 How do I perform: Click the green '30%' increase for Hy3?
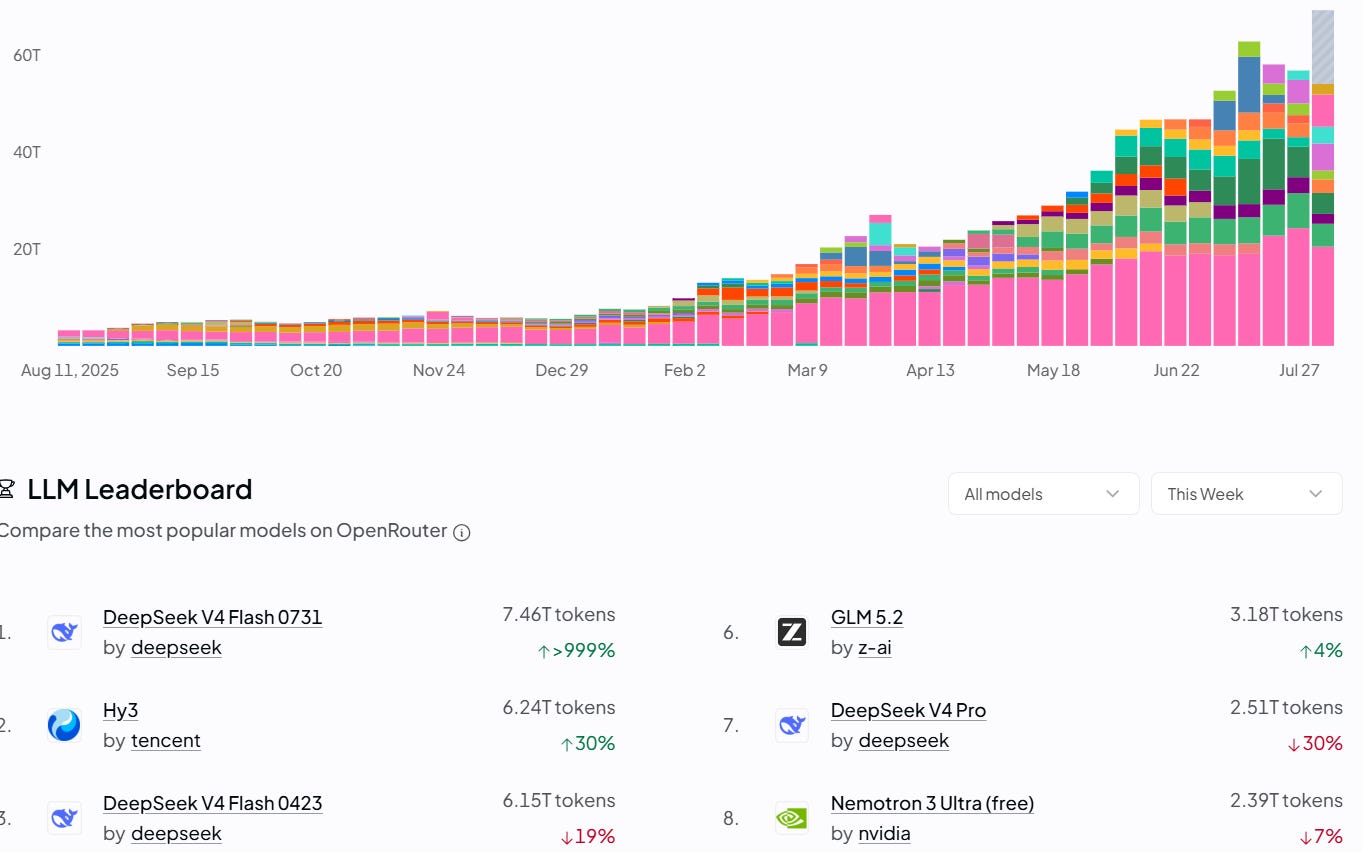[588, 744]
